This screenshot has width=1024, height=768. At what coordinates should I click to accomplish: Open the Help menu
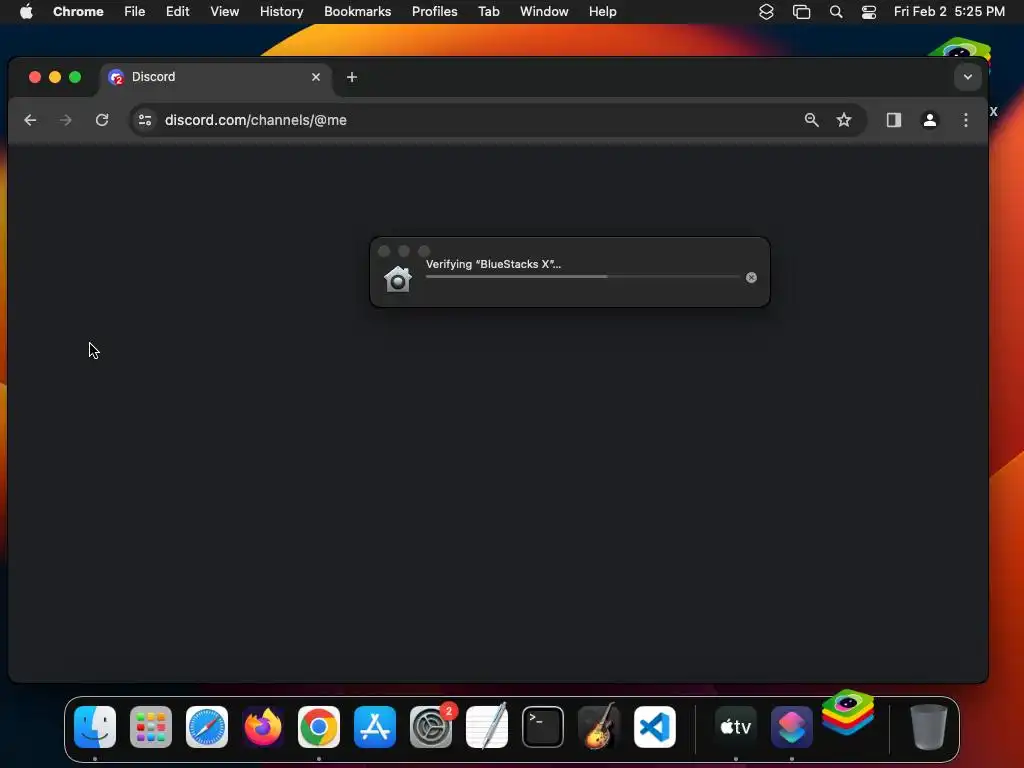click(602, 12)
